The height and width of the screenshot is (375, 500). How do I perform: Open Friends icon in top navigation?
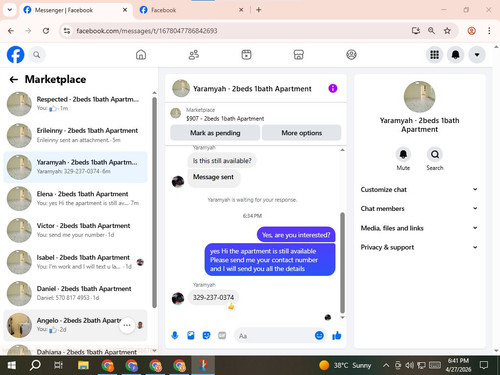pyautogui.click(x=194, y=55)
